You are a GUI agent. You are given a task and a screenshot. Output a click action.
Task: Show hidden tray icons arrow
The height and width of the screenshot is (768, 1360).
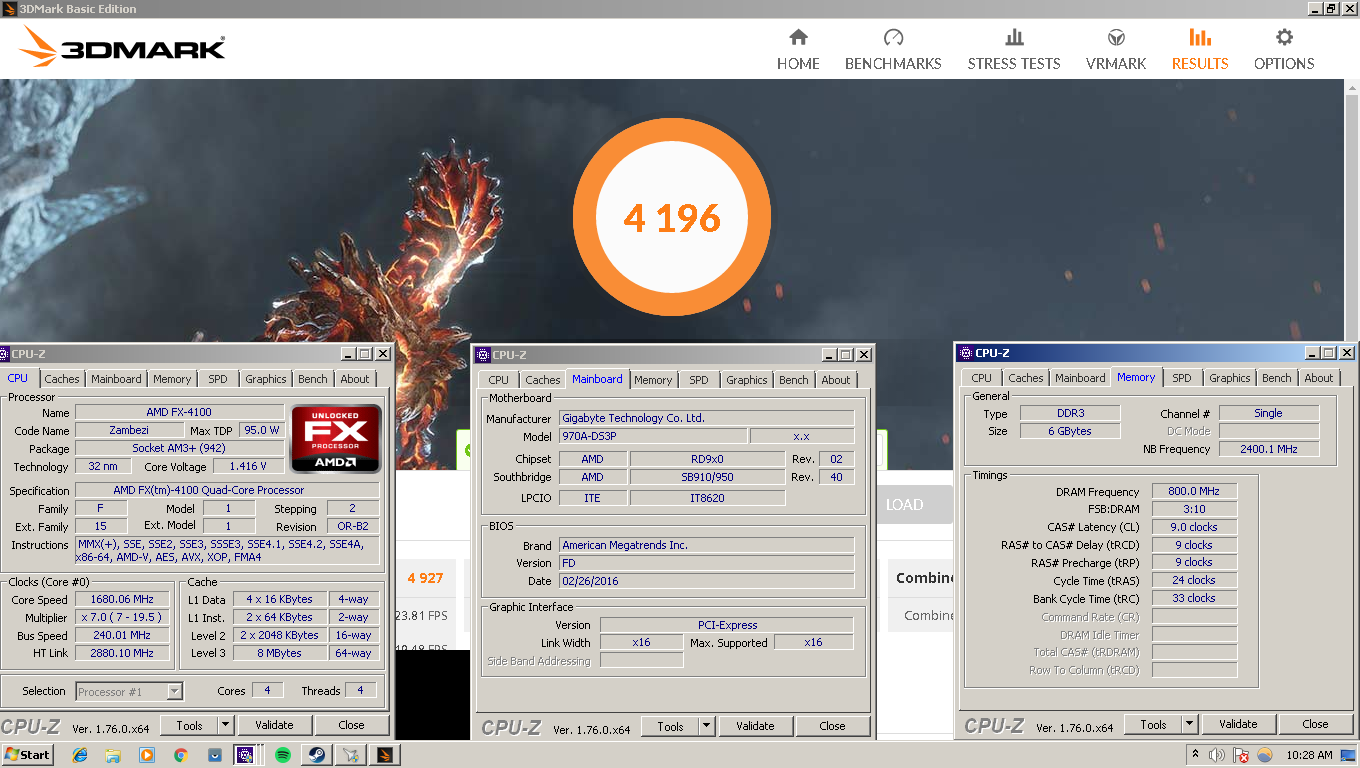(x=1195, y=754)
